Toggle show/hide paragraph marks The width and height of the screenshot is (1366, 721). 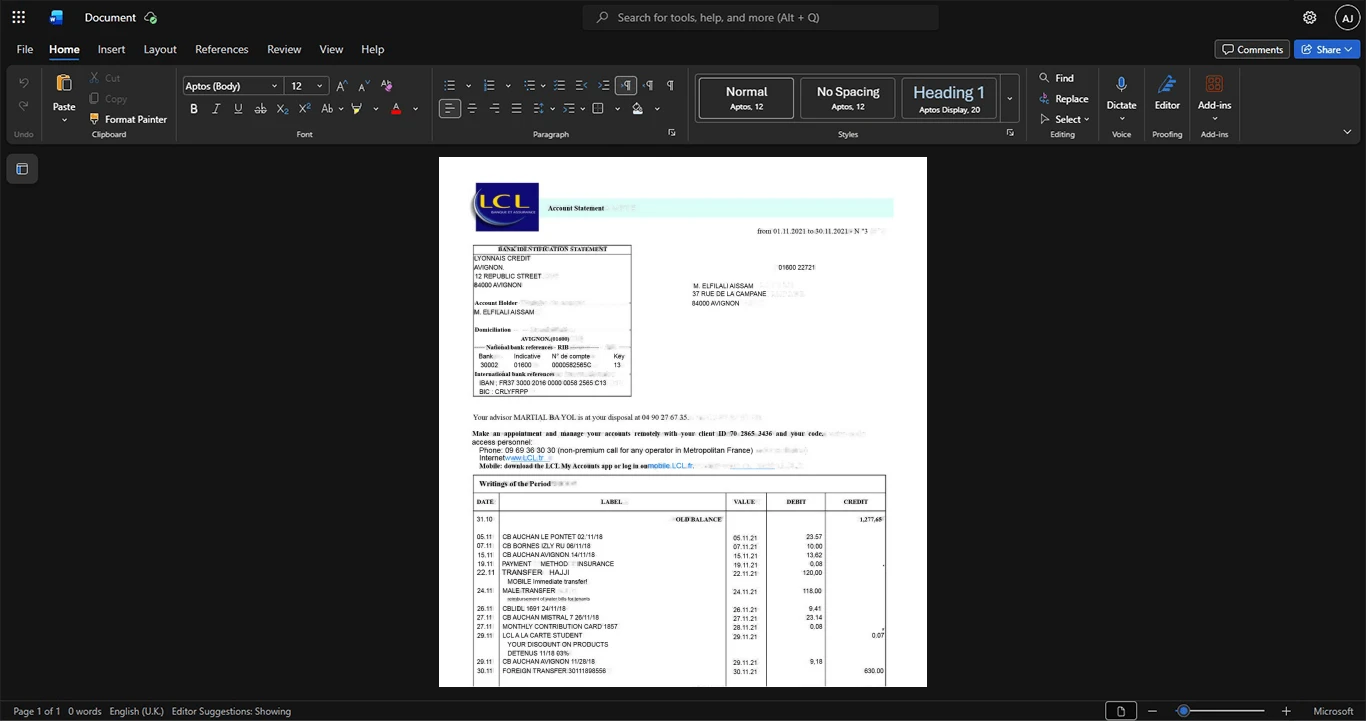click(670, 85)
